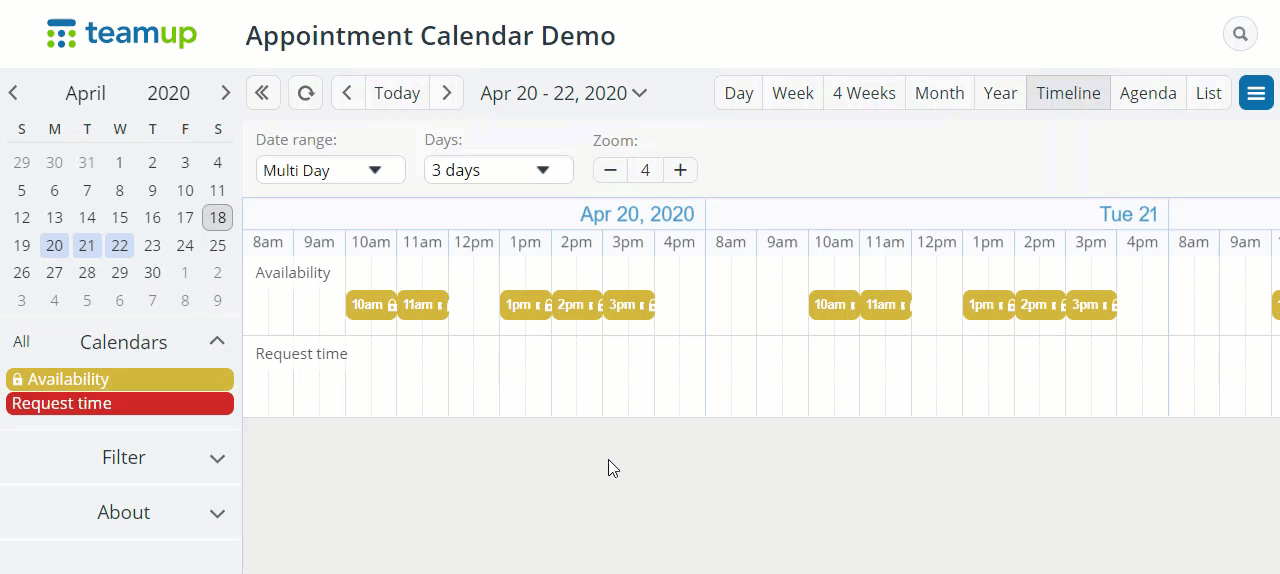Click the search magnifier icon

[x=1240, y=34]
